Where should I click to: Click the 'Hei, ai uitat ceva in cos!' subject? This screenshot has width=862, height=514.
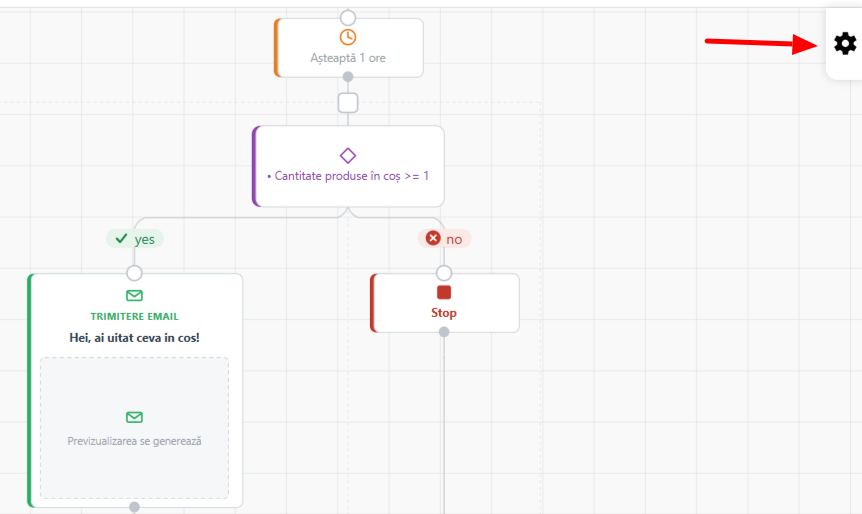tap(134, 338)
